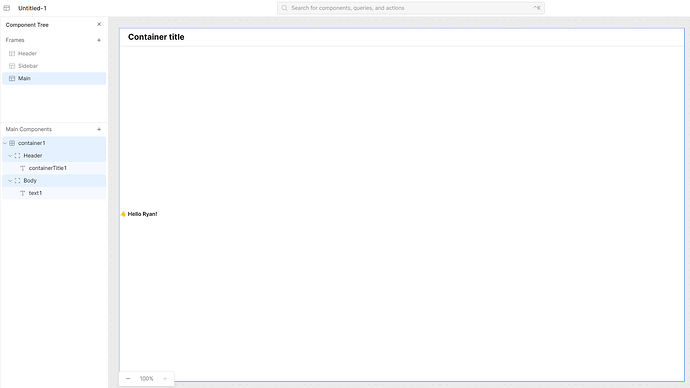This screenshot has height=388, width=690.
Task: Collapse the container1 tree node
Action: (x=5, y=143)
